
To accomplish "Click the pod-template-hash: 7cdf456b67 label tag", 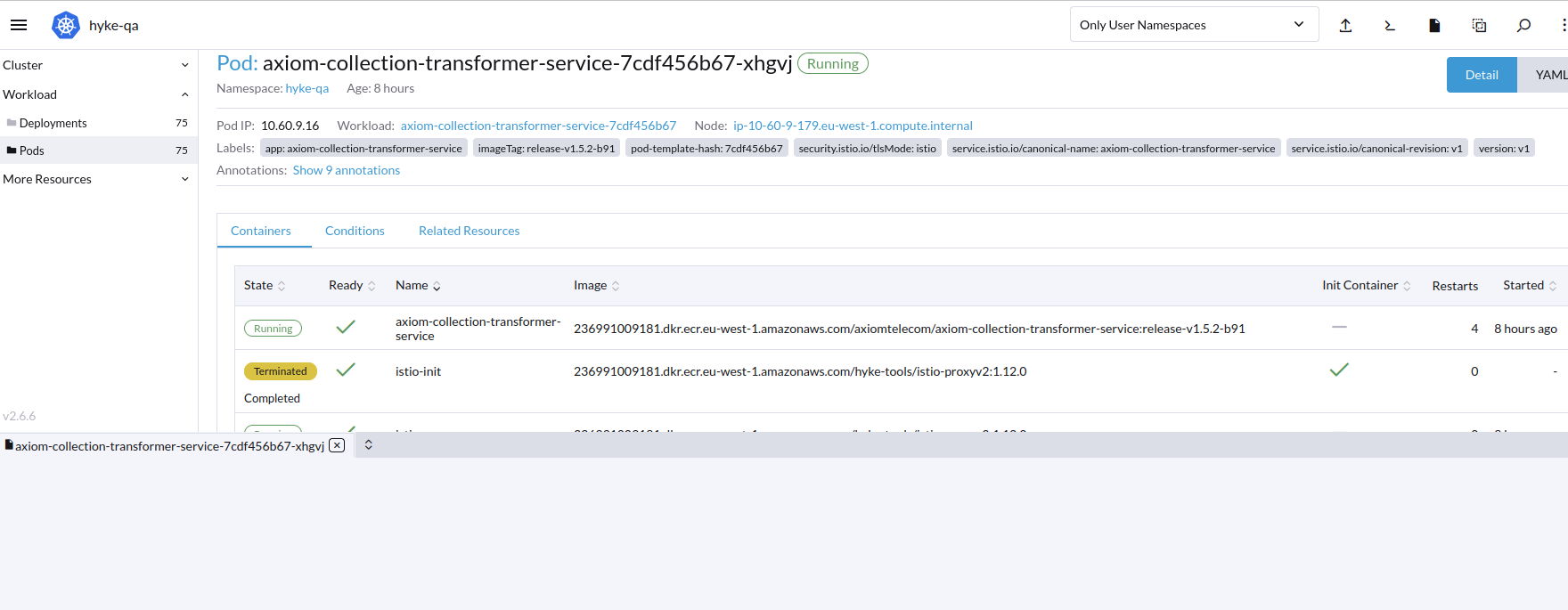I will (x=706, y=148).
